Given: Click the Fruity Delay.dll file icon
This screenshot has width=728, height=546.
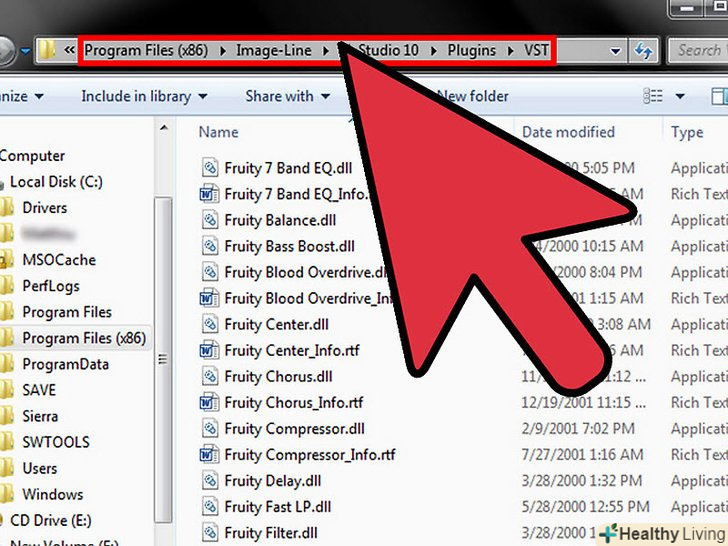Looking at the screenshot, I should pos(210,480).
